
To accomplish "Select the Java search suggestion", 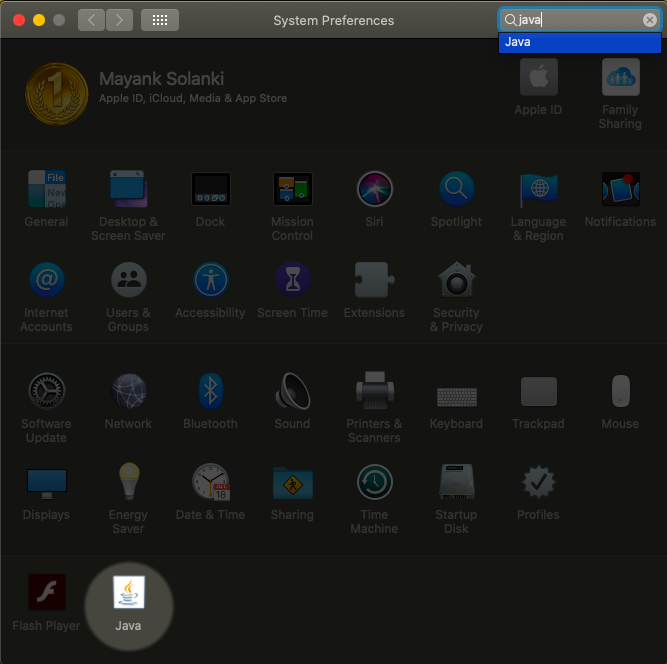I will click(x=579, y=42).
